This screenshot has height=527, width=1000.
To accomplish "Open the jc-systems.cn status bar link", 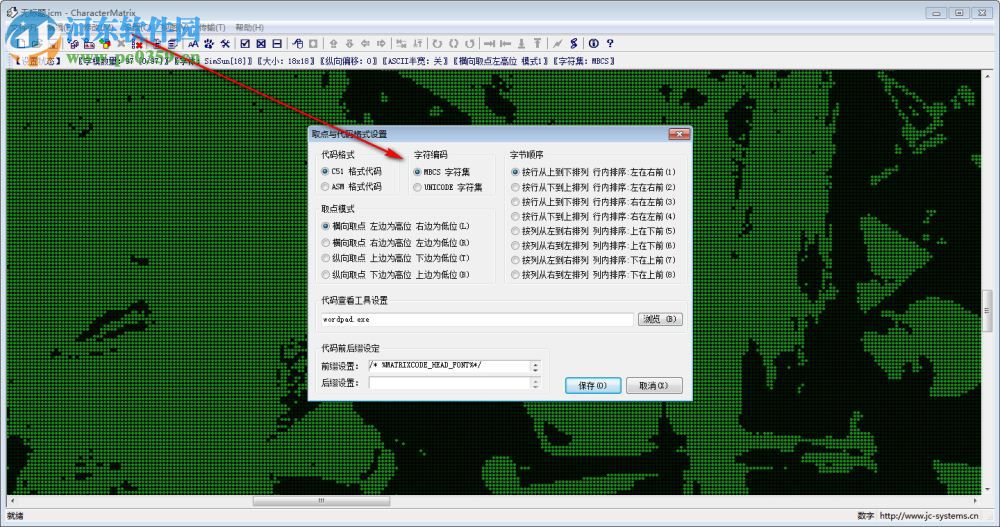I will [929, 516].
